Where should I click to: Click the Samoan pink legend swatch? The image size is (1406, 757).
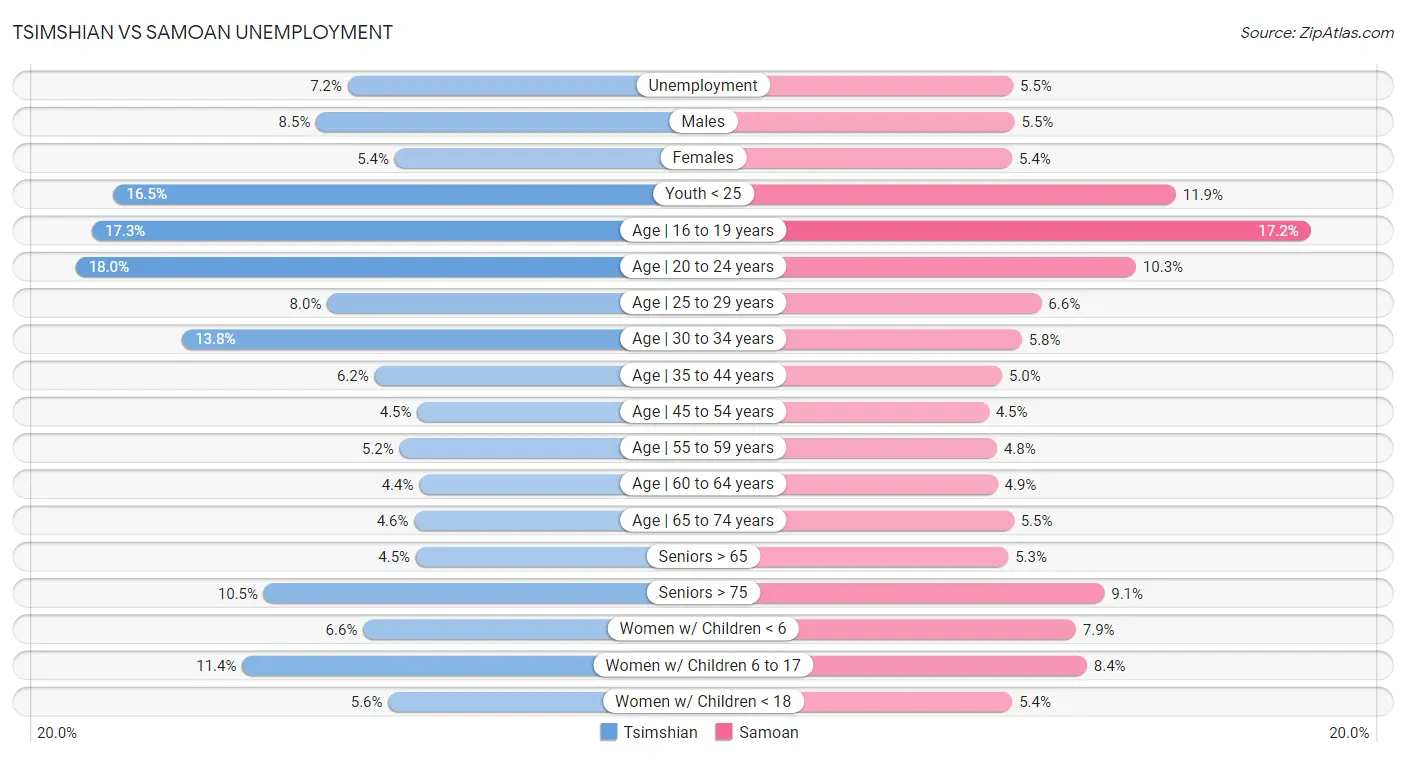point(724,732)
